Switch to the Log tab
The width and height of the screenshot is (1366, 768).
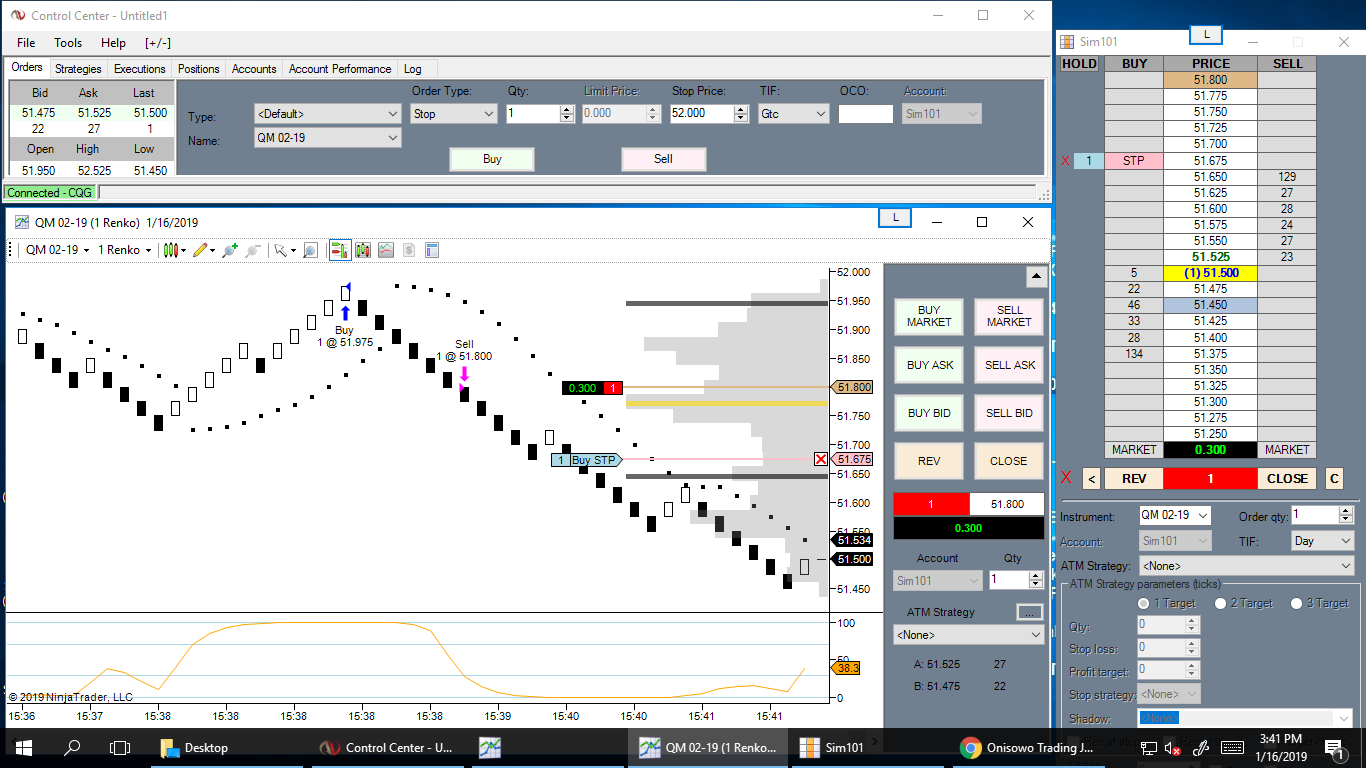click(x=413, y=69)
